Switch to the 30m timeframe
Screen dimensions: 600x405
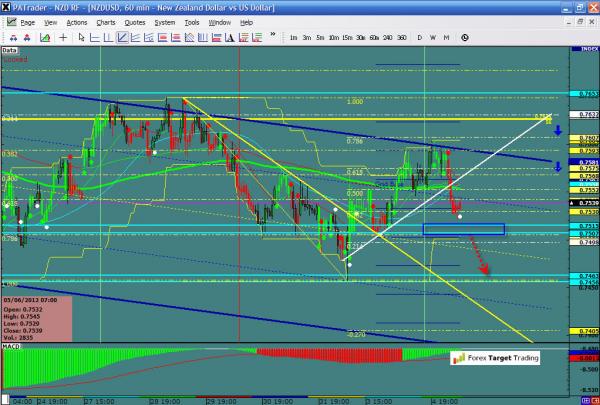click(361, 38)
